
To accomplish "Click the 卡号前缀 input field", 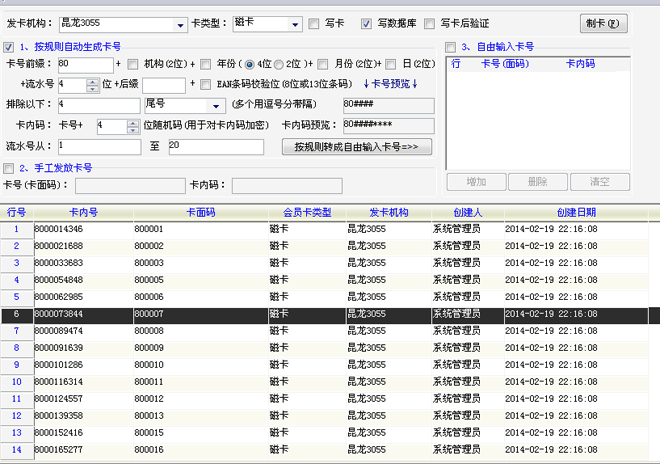I will 85,65.
